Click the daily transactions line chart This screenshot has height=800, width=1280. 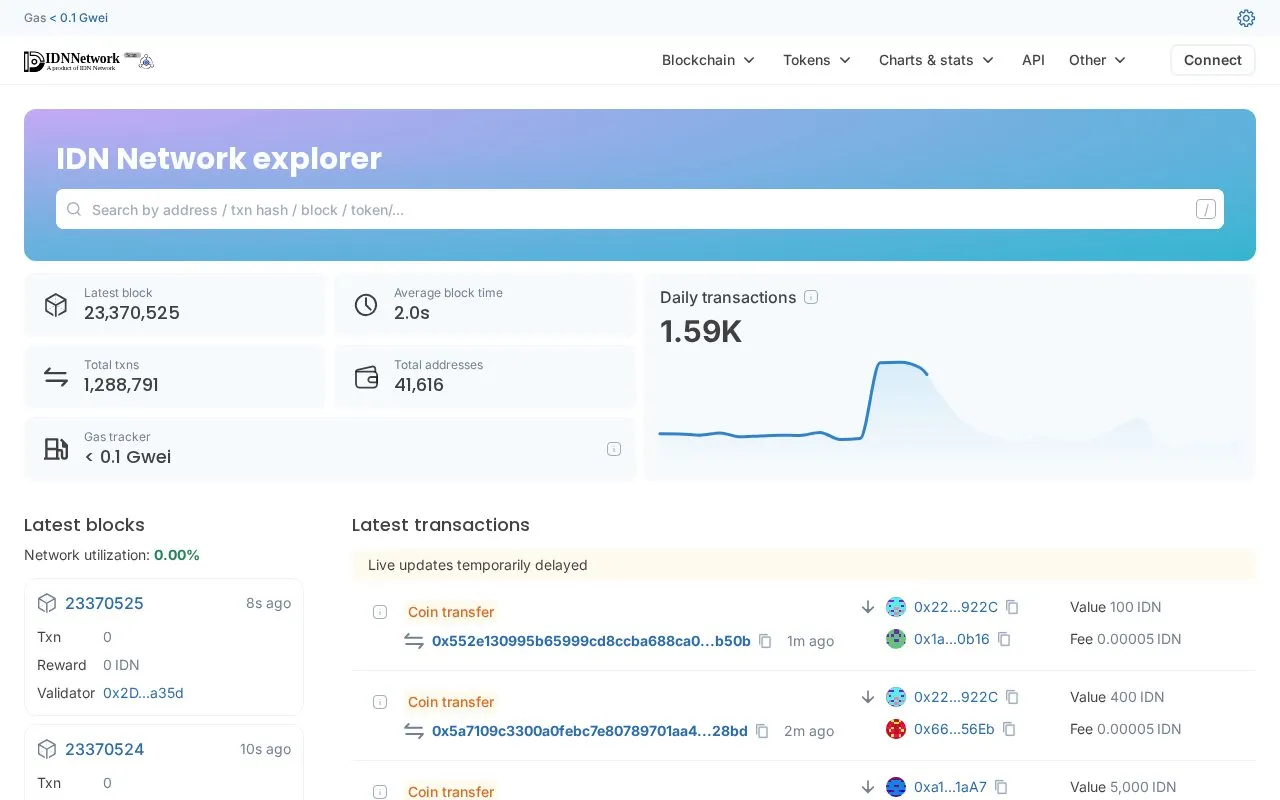[x=949, y=410]
